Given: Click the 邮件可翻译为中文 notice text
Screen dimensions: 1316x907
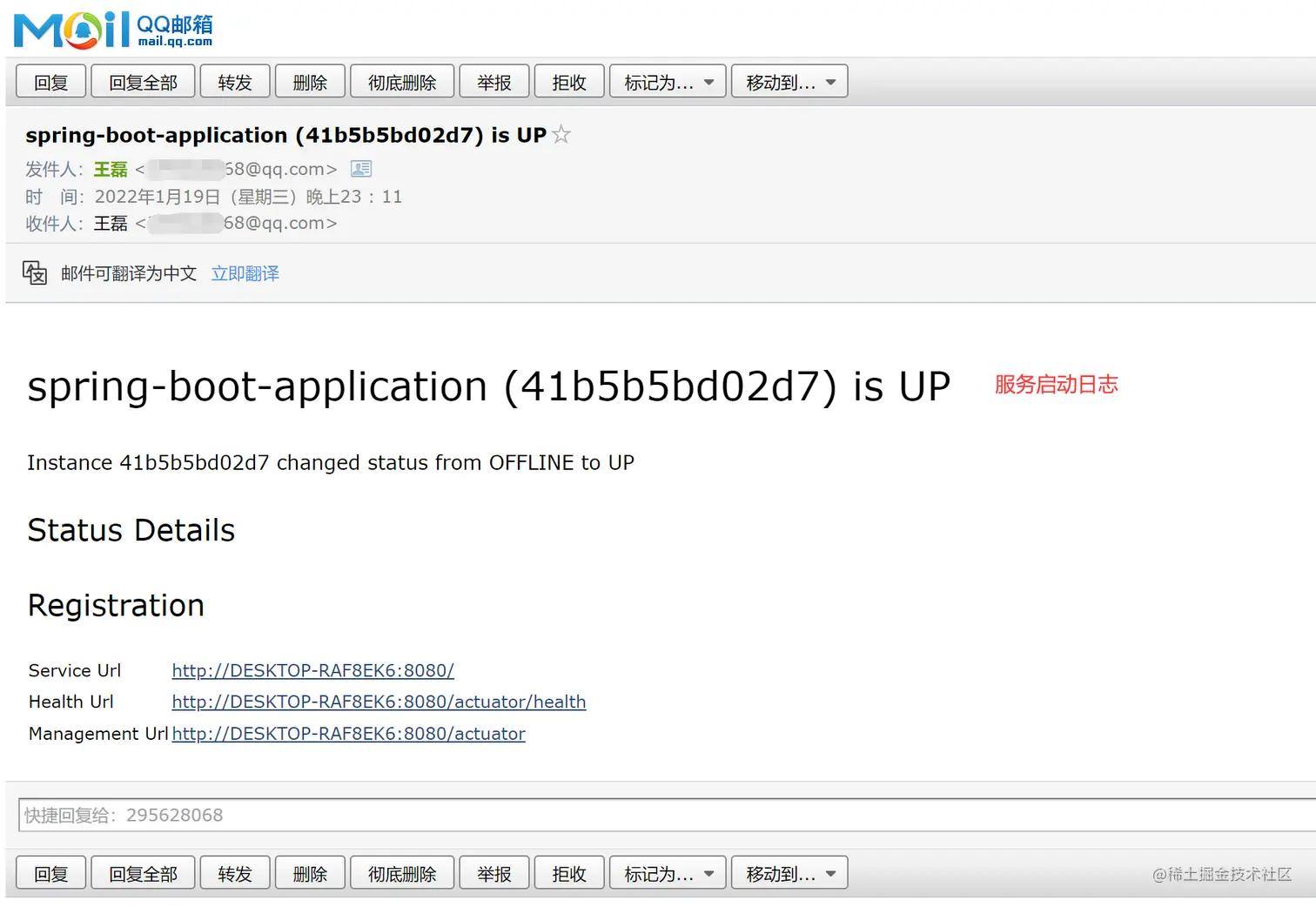Looking at the screenshot, I should click(129, 273).
